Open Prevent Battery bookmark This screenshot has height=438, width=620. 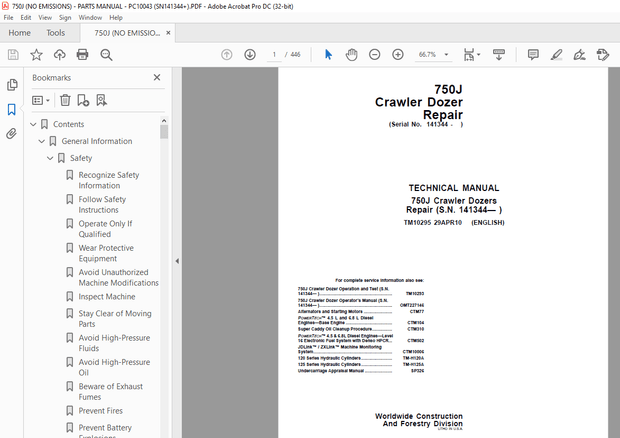[x=105, y=430]
